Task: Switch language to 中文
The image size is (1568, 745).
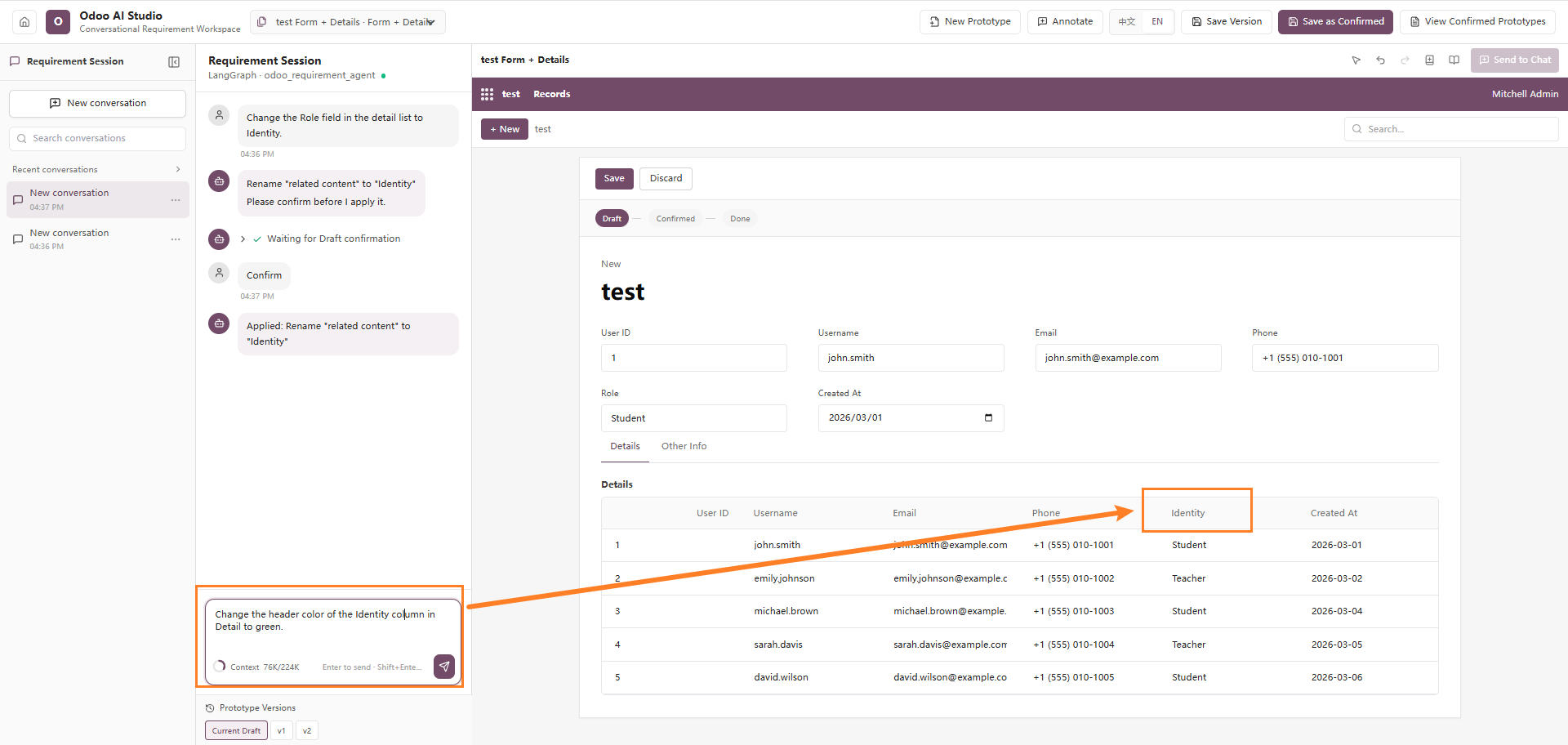Action: point(1127,22)
